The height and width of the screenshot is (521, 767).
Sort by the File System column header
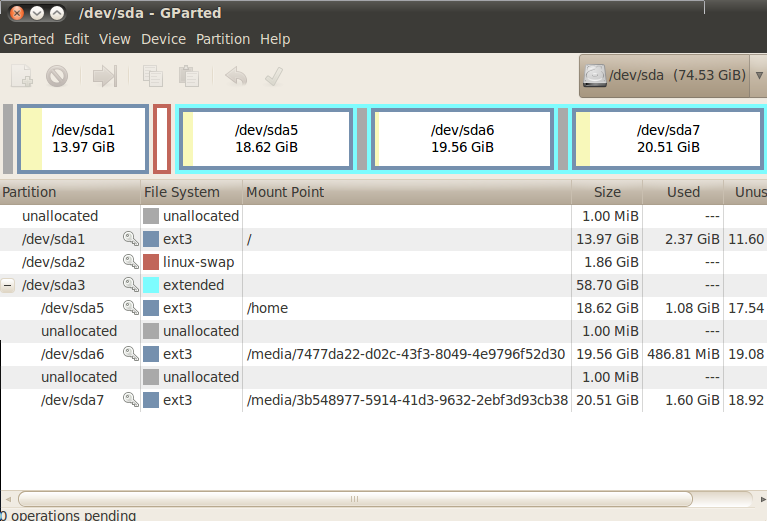click(x=191, y=192)
